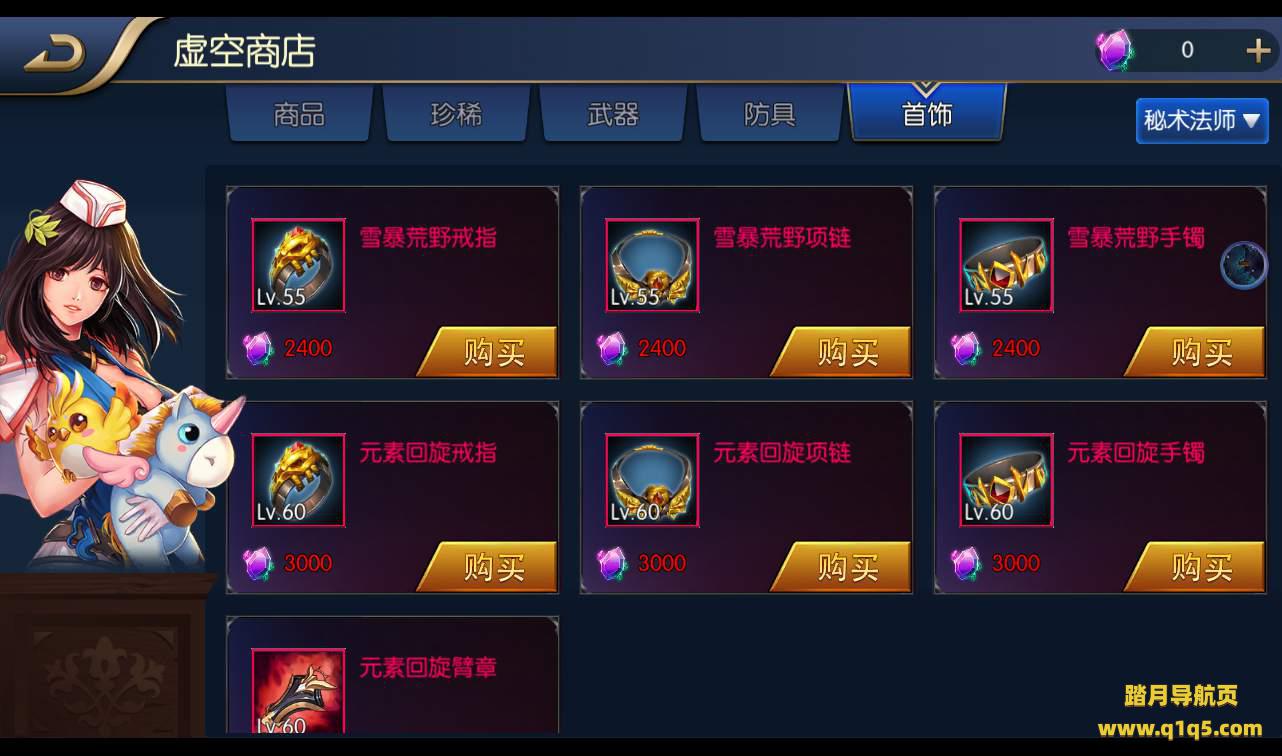Switch to the 武器 tab
This screenshot has width=1282, height=756.
613,114
